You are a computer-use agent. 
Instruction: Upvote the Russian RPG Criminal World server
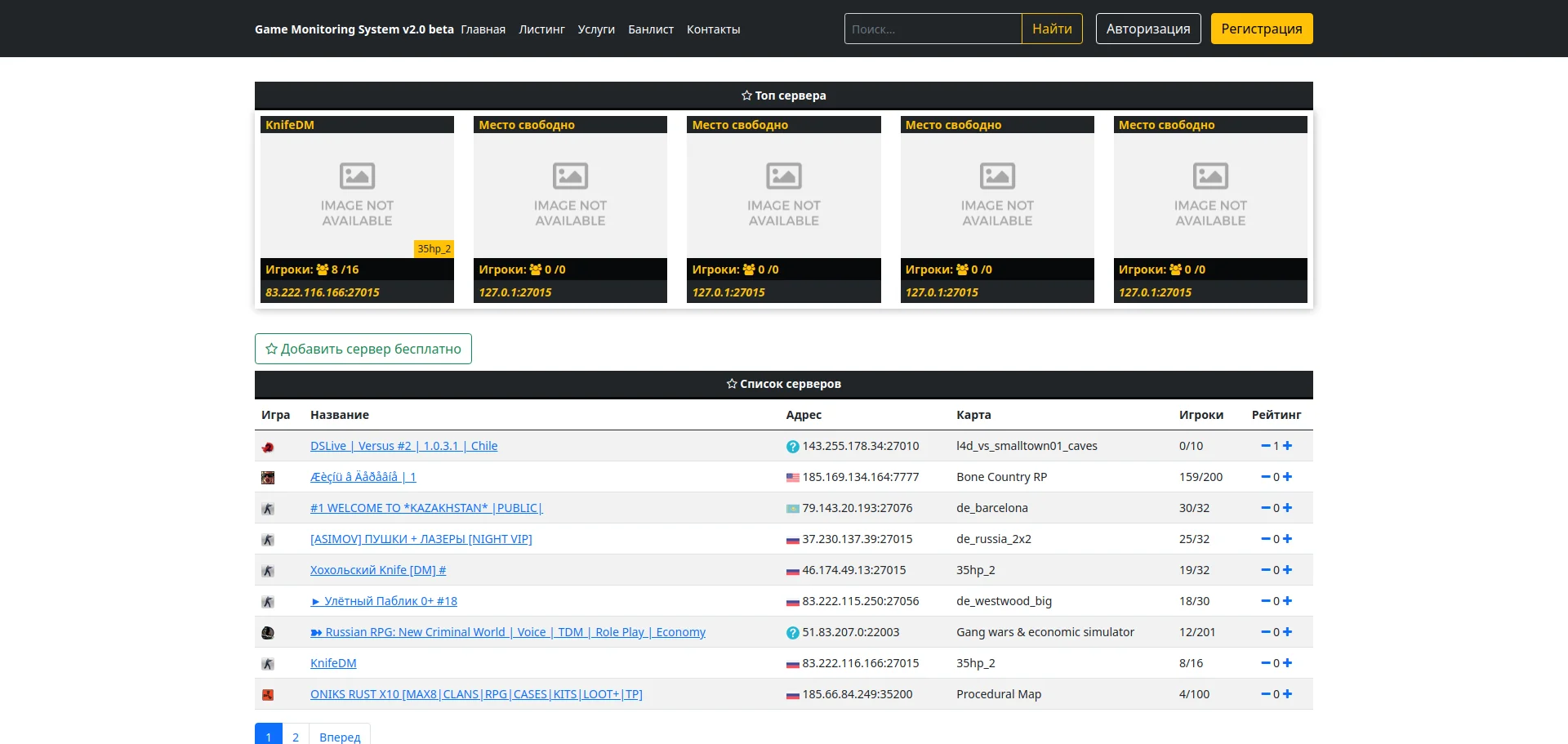pos(1288,632)
